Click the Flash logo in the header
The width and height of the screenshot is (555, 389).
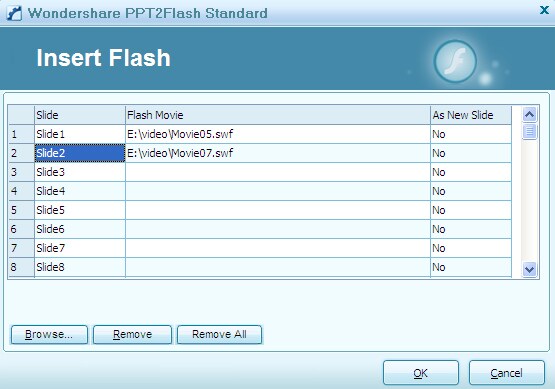click(455, 61)
